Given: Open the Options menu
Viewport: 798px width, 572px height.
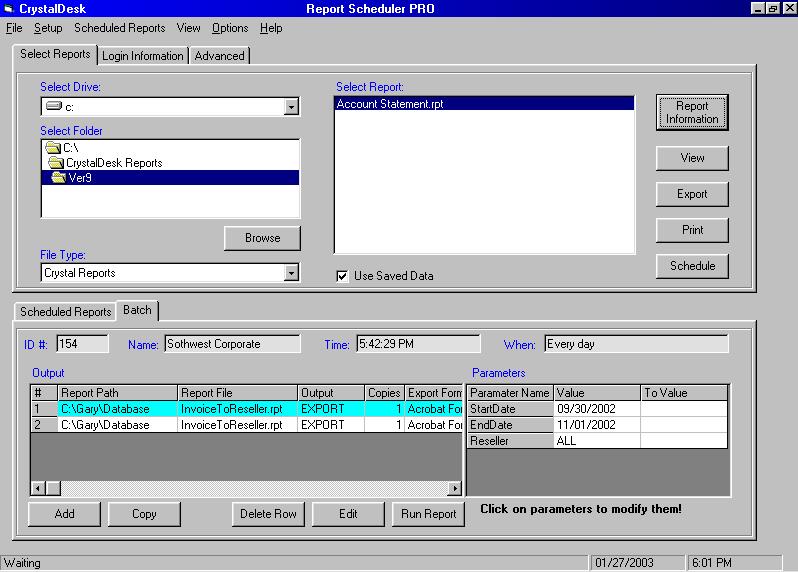Looking at the screenshot, I should pyautogui.click(x=230, y=28).
